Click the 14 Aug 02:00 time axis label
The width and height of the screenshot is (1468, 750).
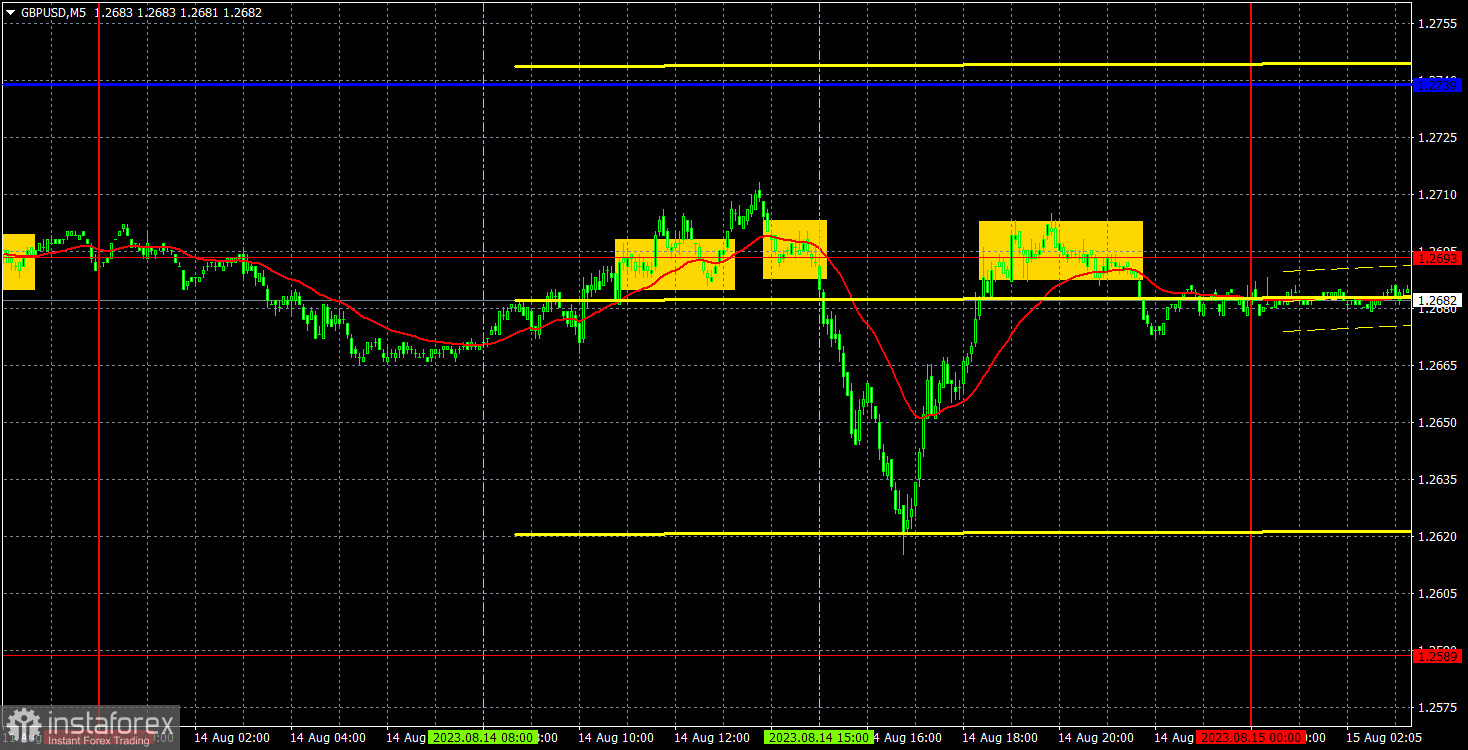[x=232, y=737]
